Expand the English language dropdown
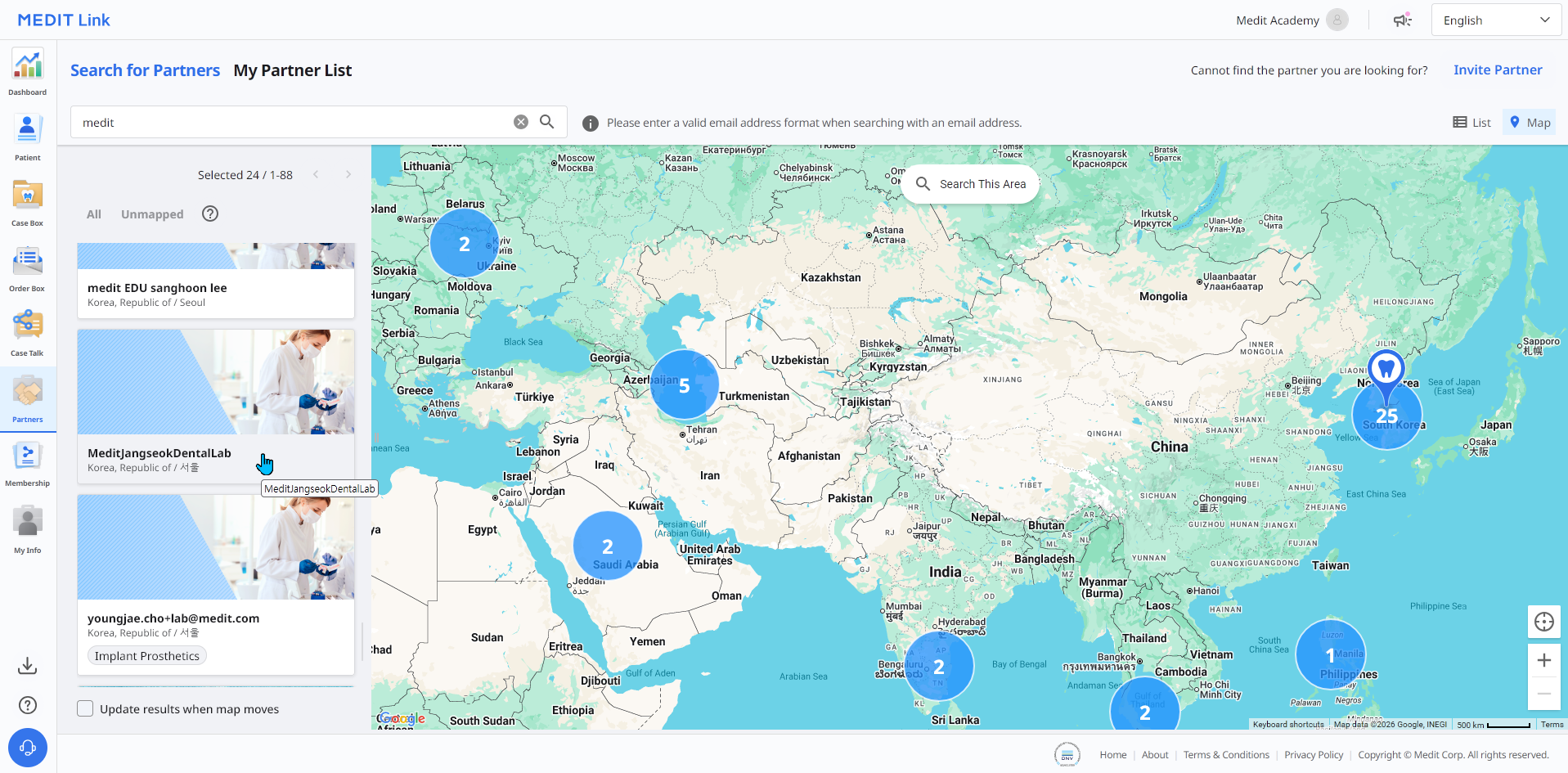 click(1496, 20)
